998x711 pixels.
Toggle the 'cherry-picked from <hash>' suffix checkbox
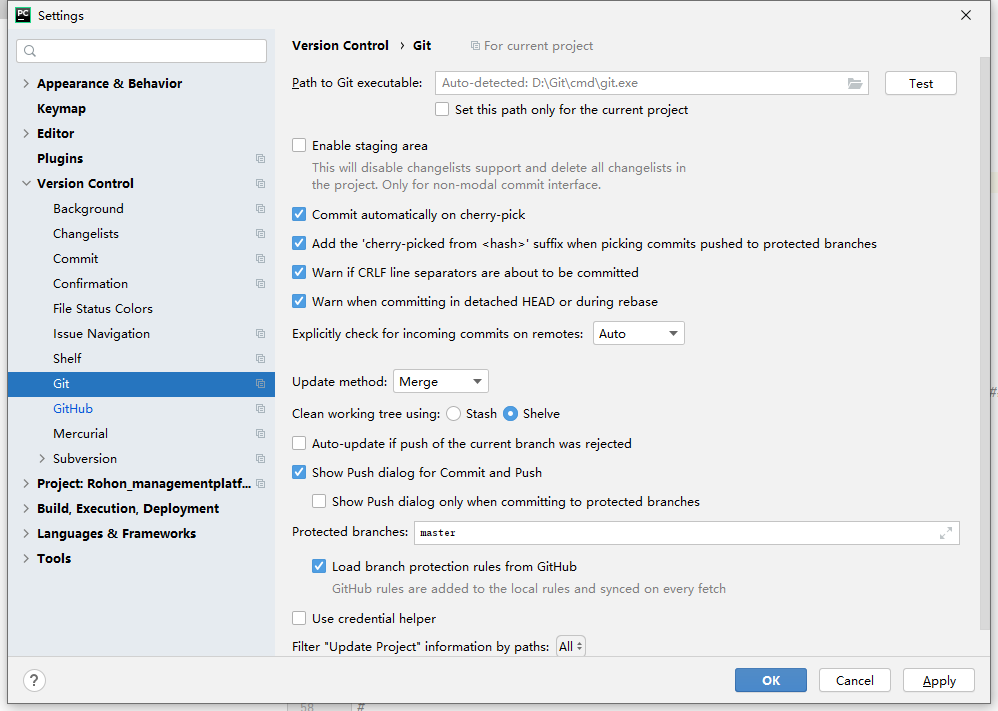coord(299,243)
